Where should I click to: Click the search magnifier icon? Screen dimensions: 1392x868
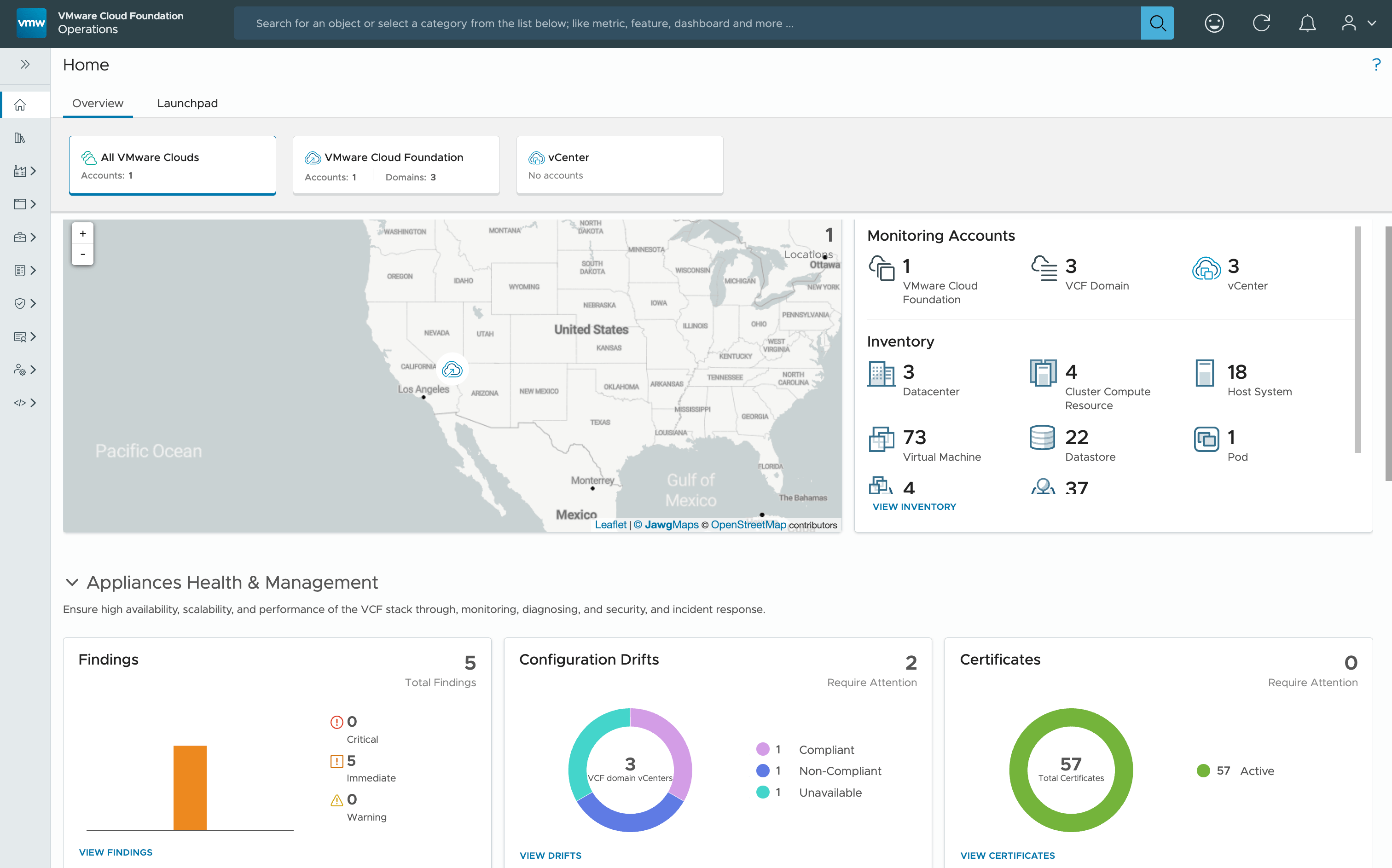(x=1157, y=23)
